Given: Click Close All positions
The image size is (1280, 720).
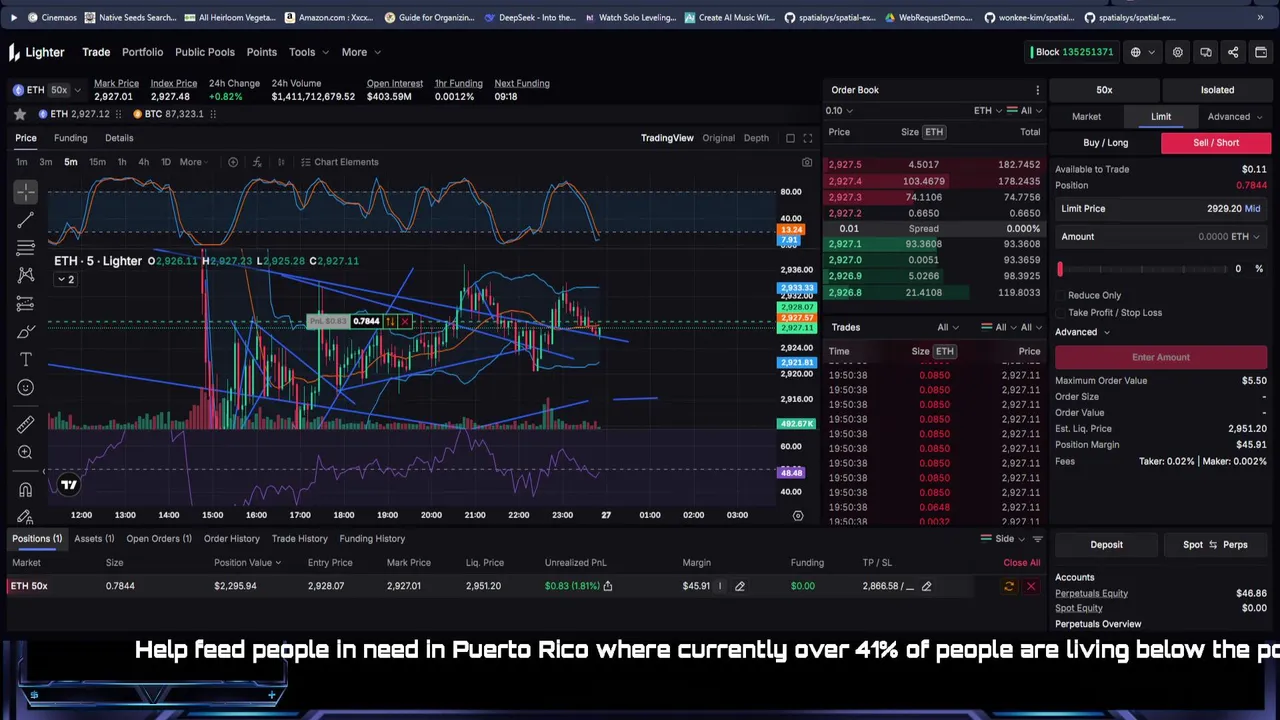Looking at the screenshot, I should pyautogui.click(x=1021, y=563).
